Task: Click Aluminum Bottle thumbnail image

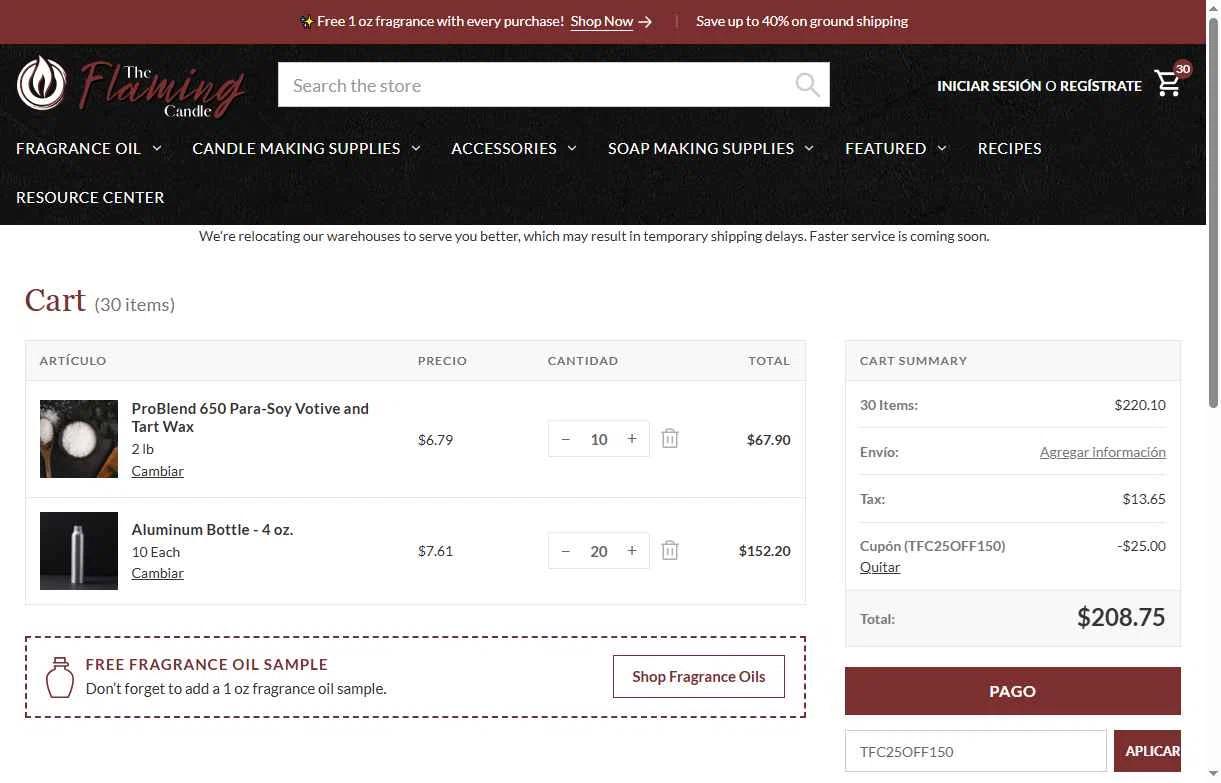Action: coord(79,551)
